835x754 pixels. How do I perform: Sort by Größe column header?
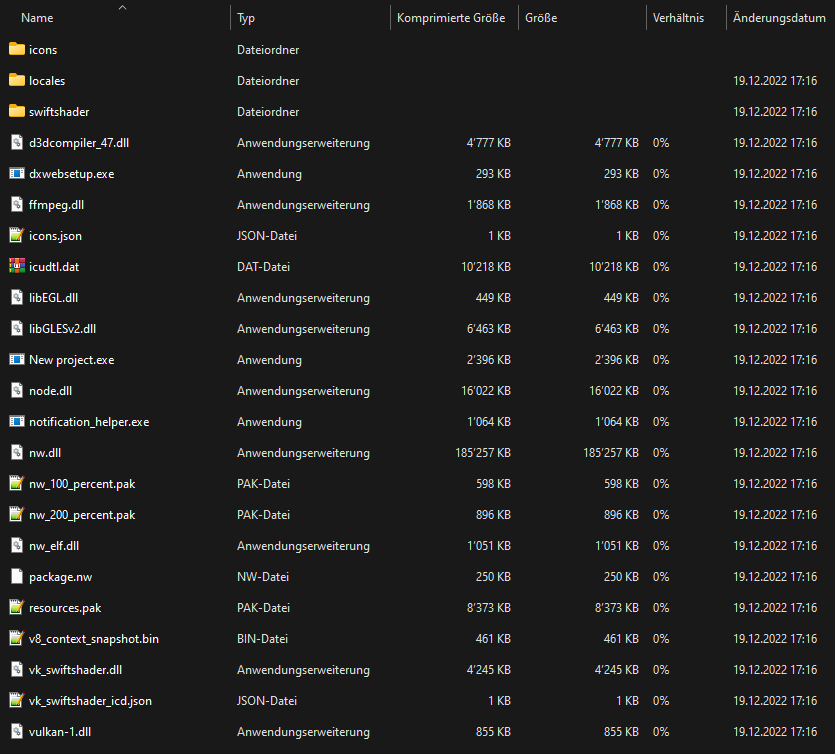coord(541,18)
